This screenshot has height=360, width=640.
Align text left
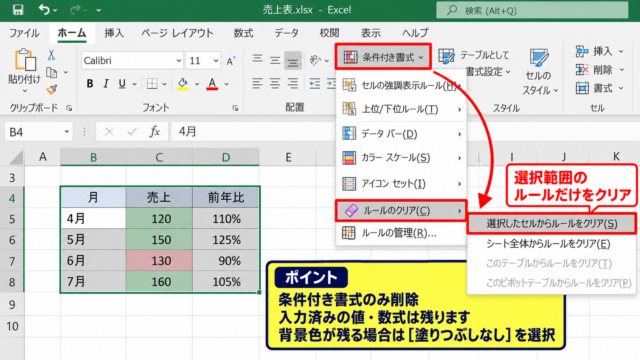pos(257,84)
